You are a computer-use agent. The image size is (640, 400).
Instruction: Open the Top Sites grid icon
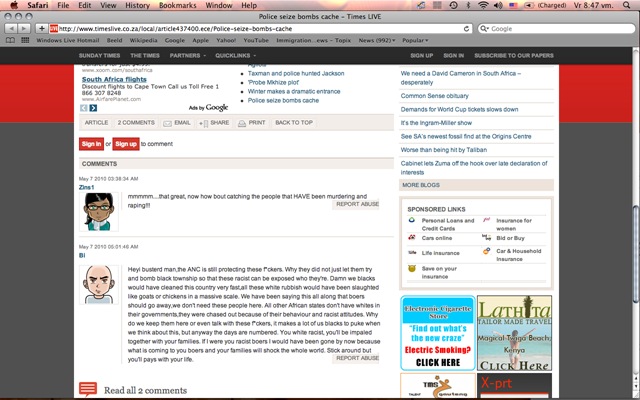coord(25,40)
